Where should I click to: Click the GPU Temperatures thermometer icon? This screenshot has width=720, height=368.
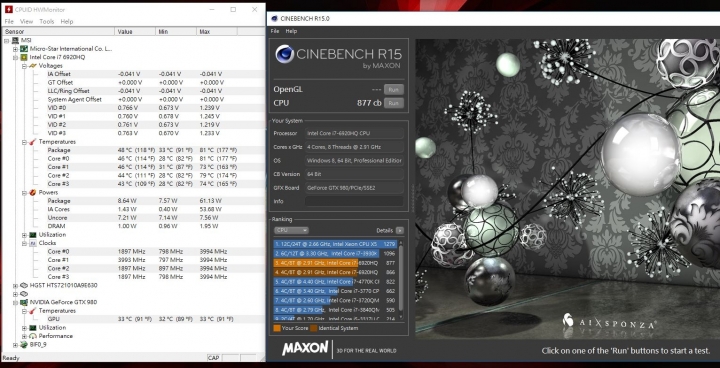(33, 311)
